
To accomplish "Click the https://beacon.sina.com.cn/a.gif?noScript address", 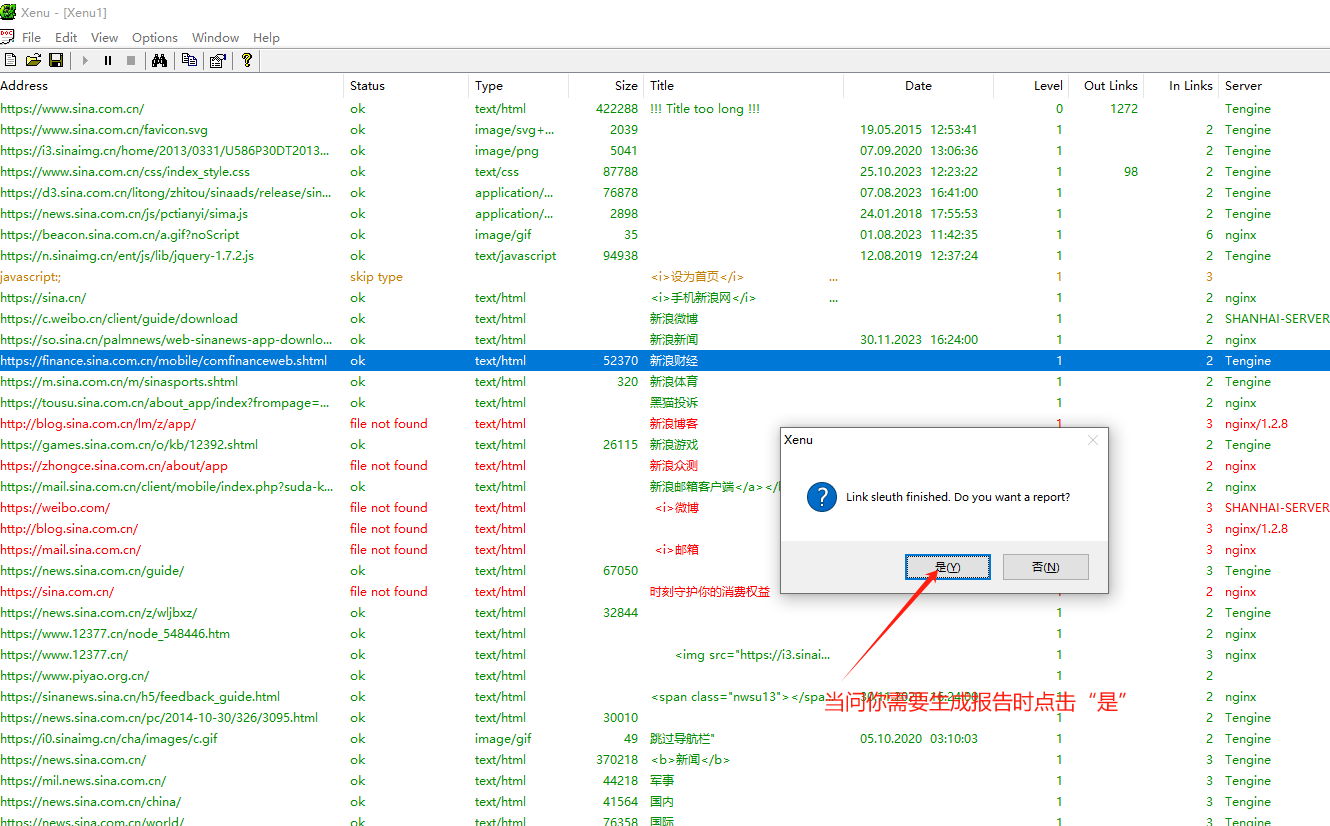I will coord(120,235).
